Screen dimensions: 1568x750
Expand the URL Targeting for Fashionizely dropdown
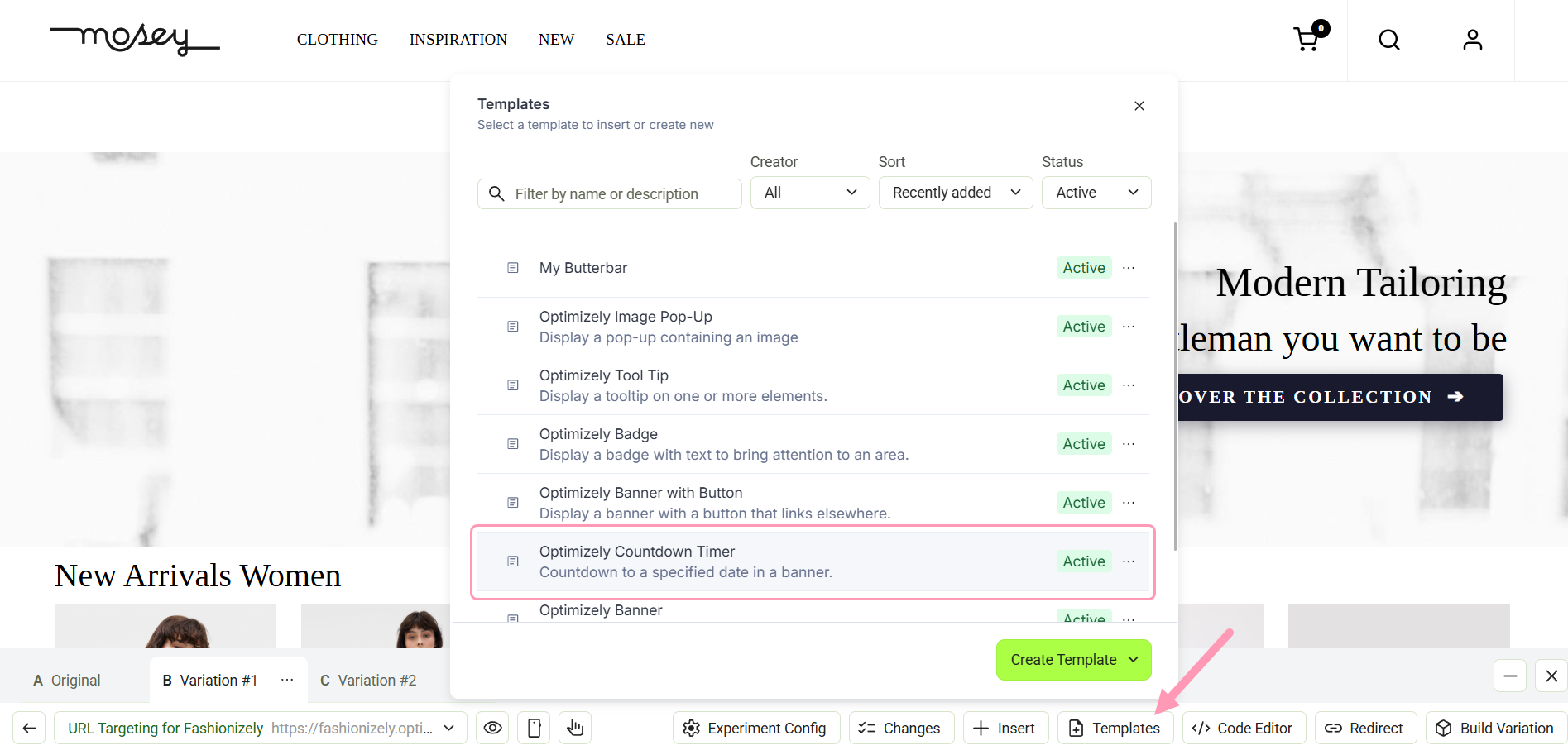[x=261, y=728]
